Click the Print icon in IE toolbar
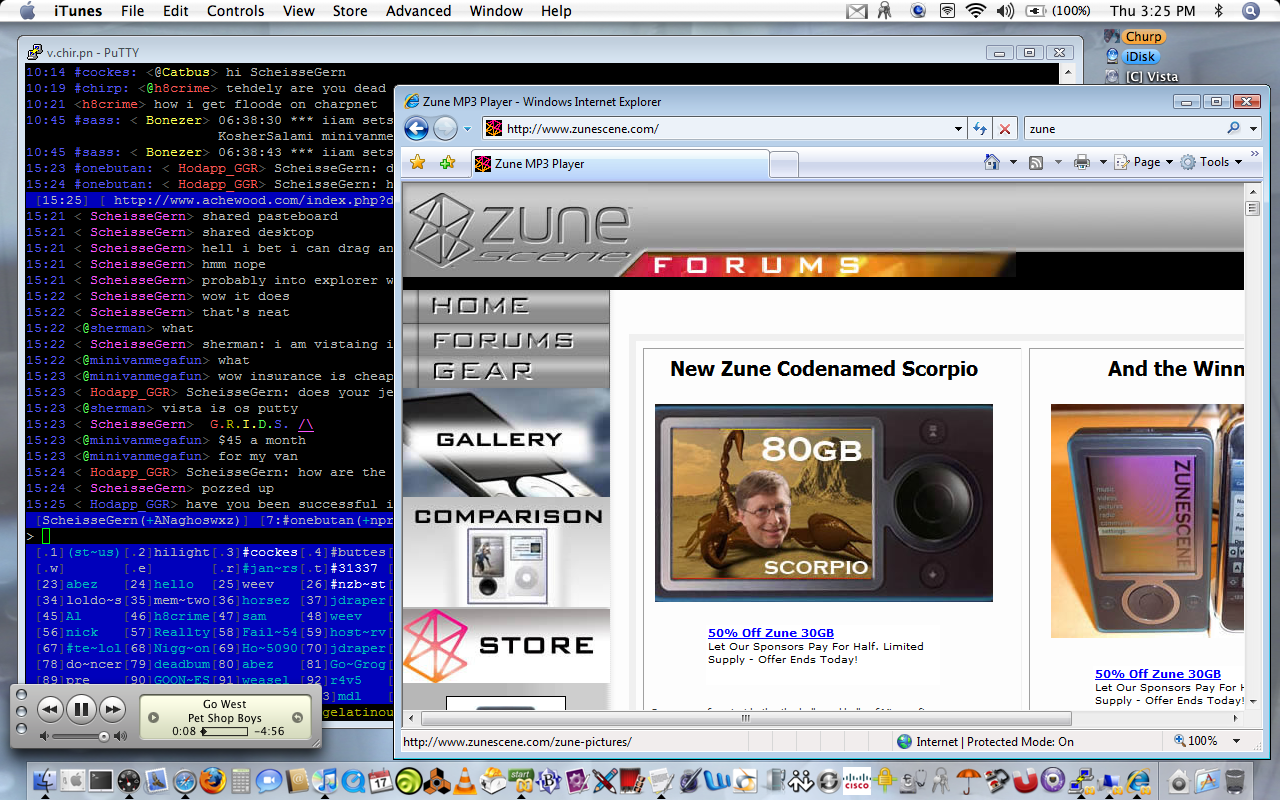 tap(1081, 162)
